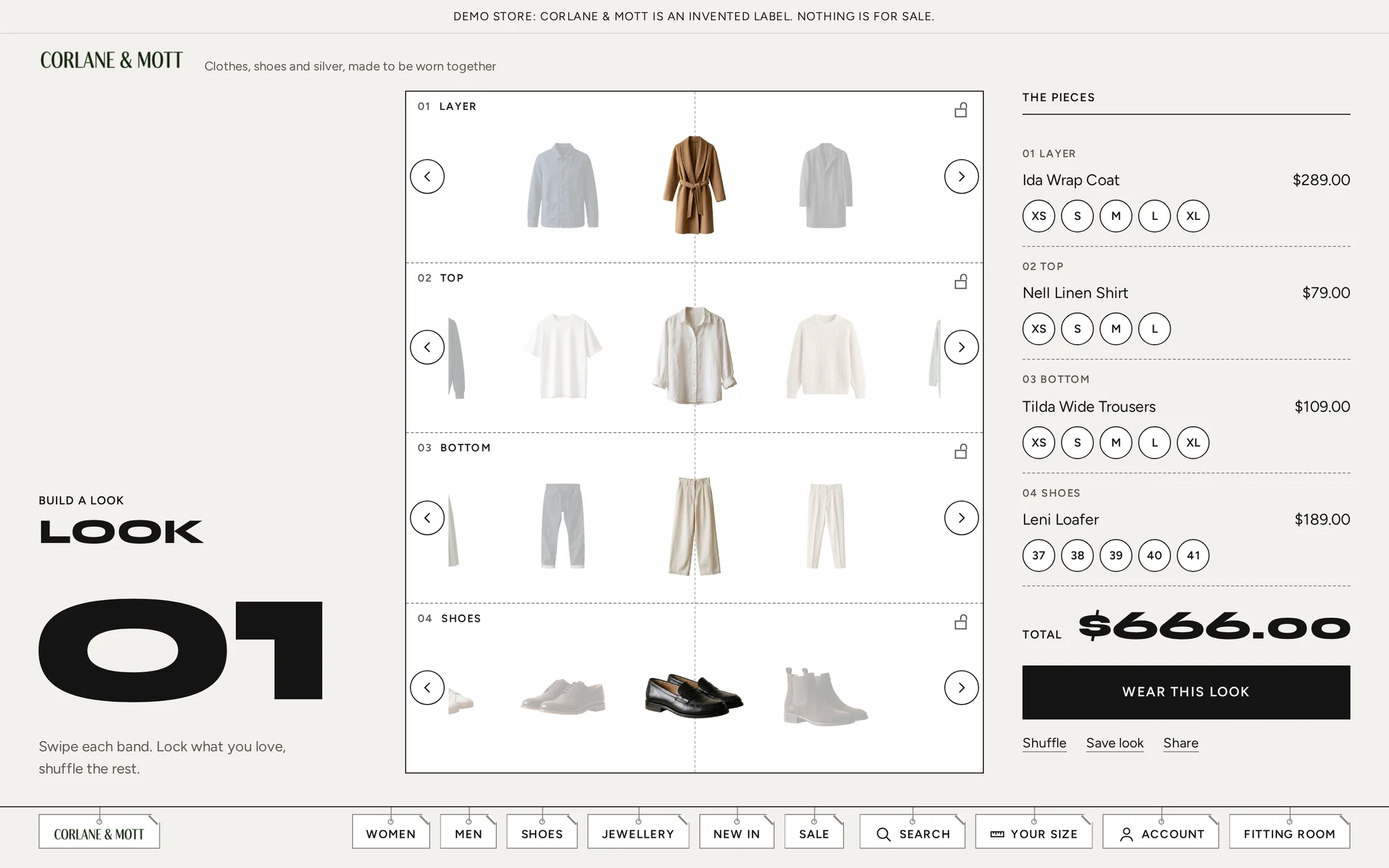Open the Men menu tag
This screenshot has height=868, width=1389.
coord(468,832)
